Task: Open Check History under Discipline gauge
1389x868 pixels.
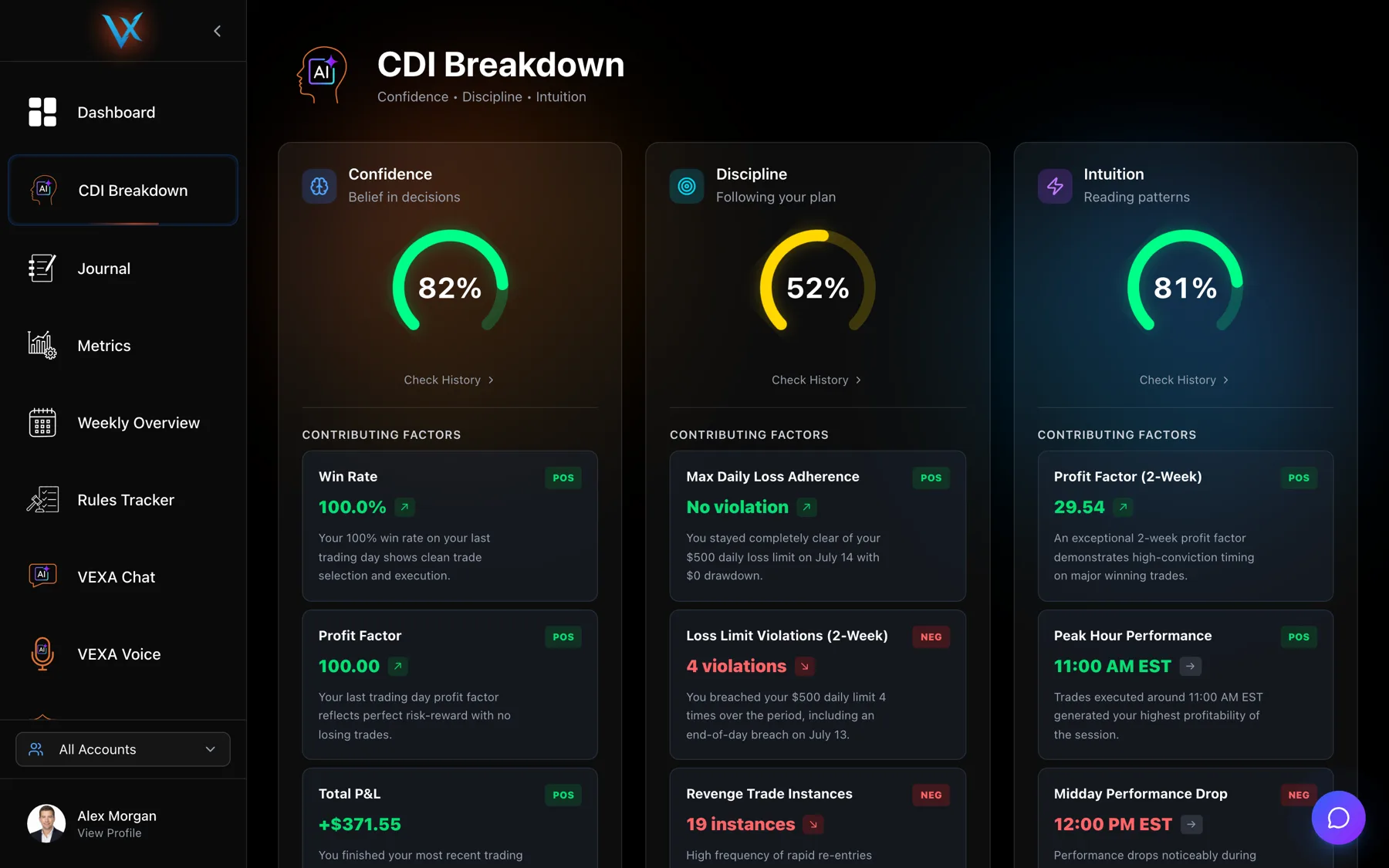Action: 816,380
